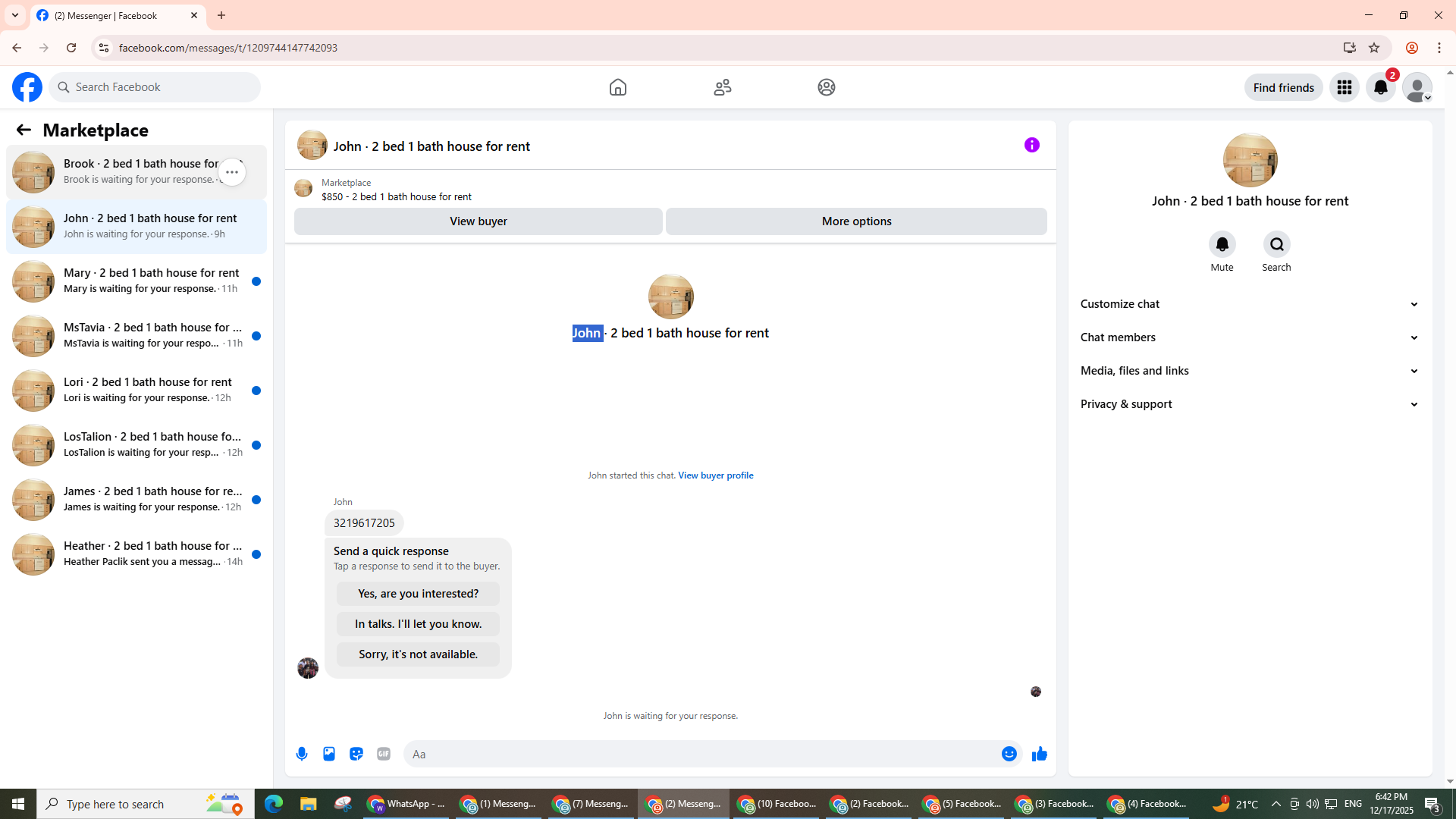Open the Friends tab
The width and height of the screenshot is (1456, 819).
(722, 87)
